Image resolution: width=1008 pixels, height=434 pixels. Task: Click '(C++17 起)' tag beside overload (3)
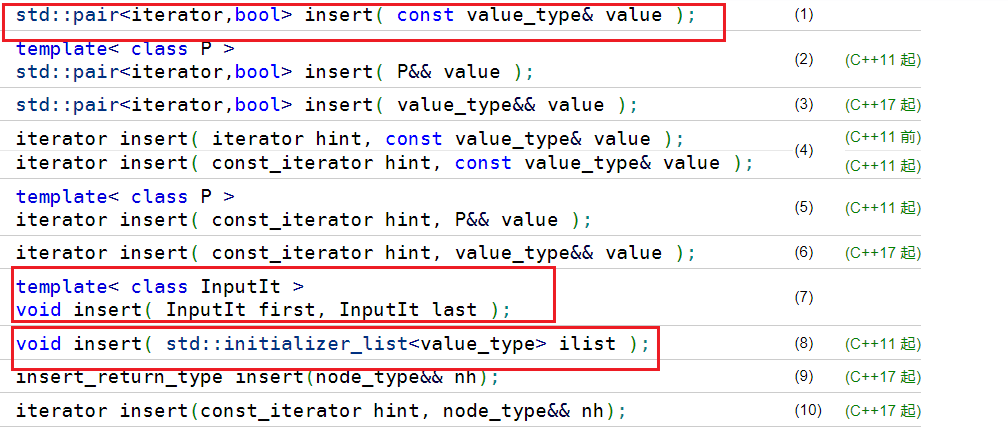pos(883,105)
